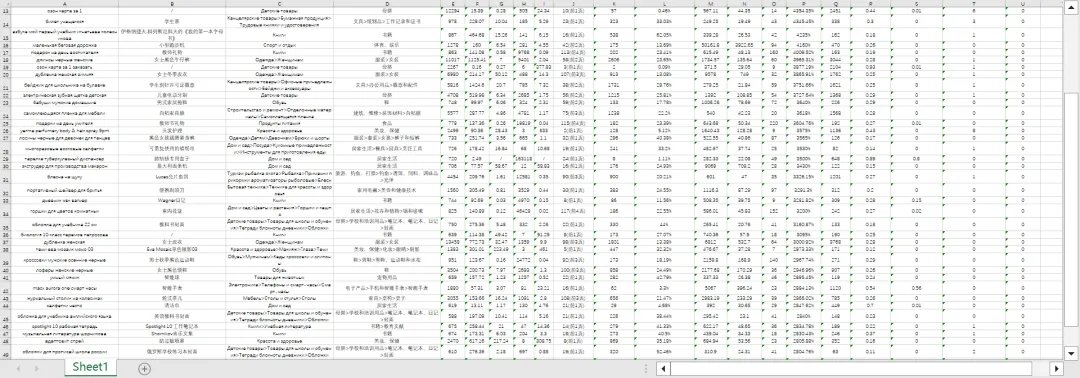Select column B by its header

point(172,3)
